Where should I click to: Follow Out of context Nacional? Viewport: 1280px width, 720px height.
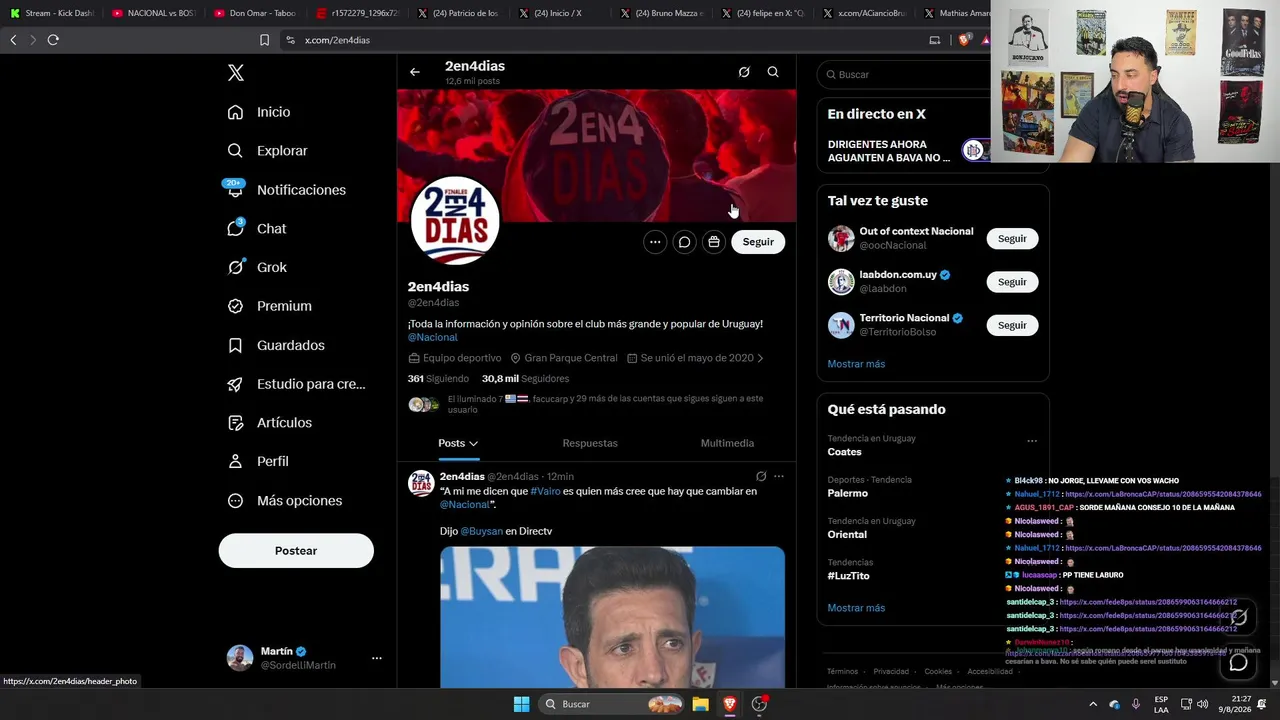(1012, 239)
